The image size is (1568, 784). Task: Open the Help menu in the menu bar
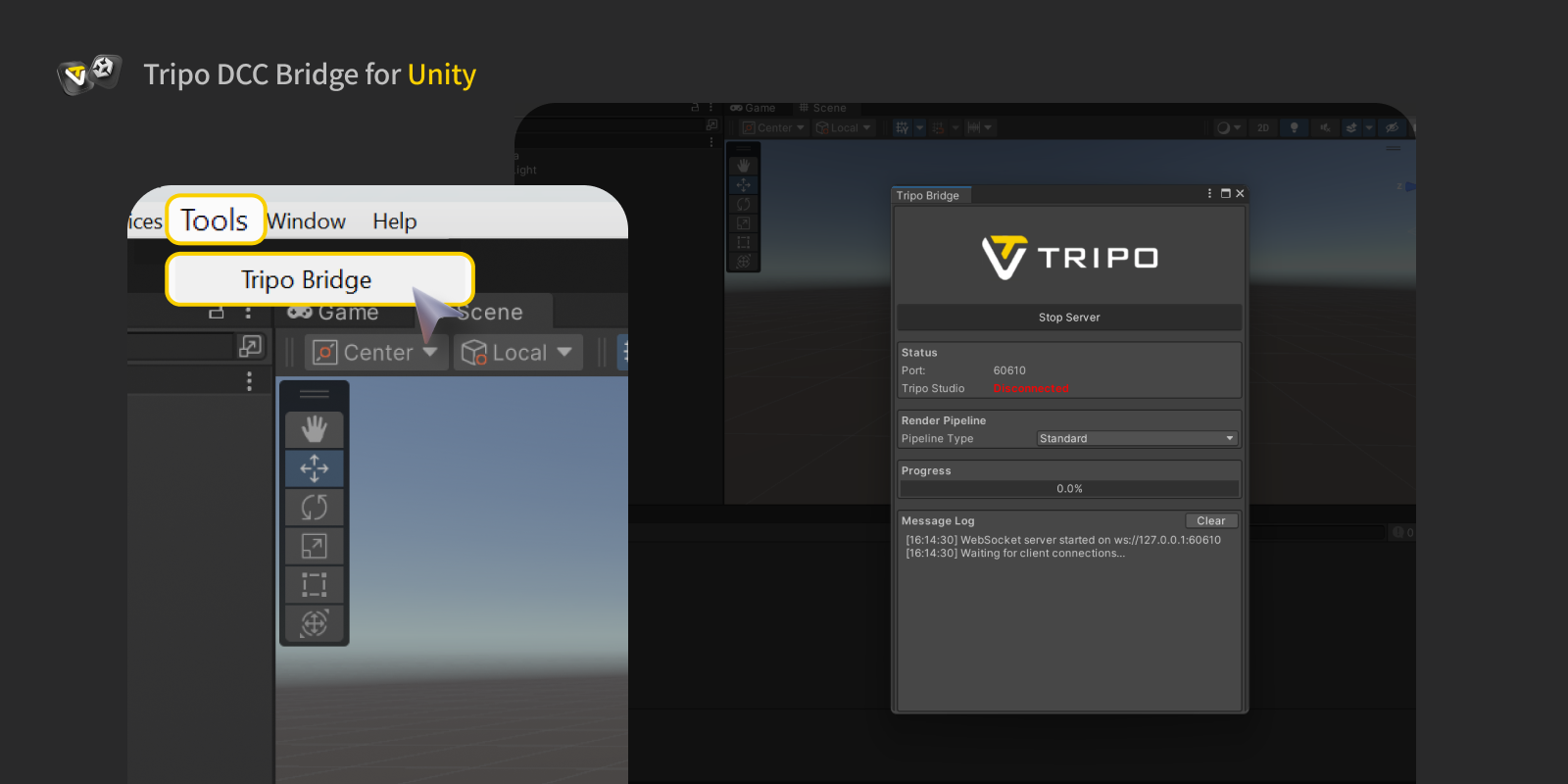coord(394,221)
